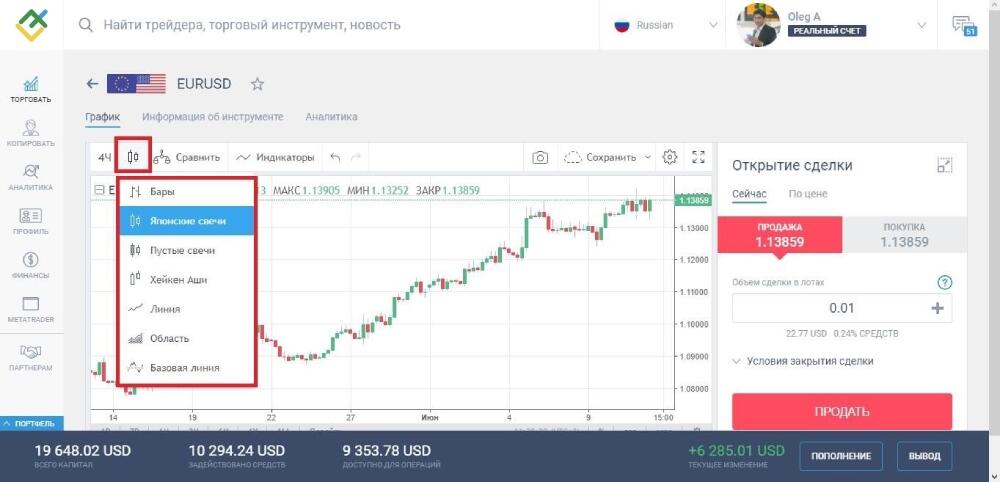Open chart settings gear

[669, 157]
